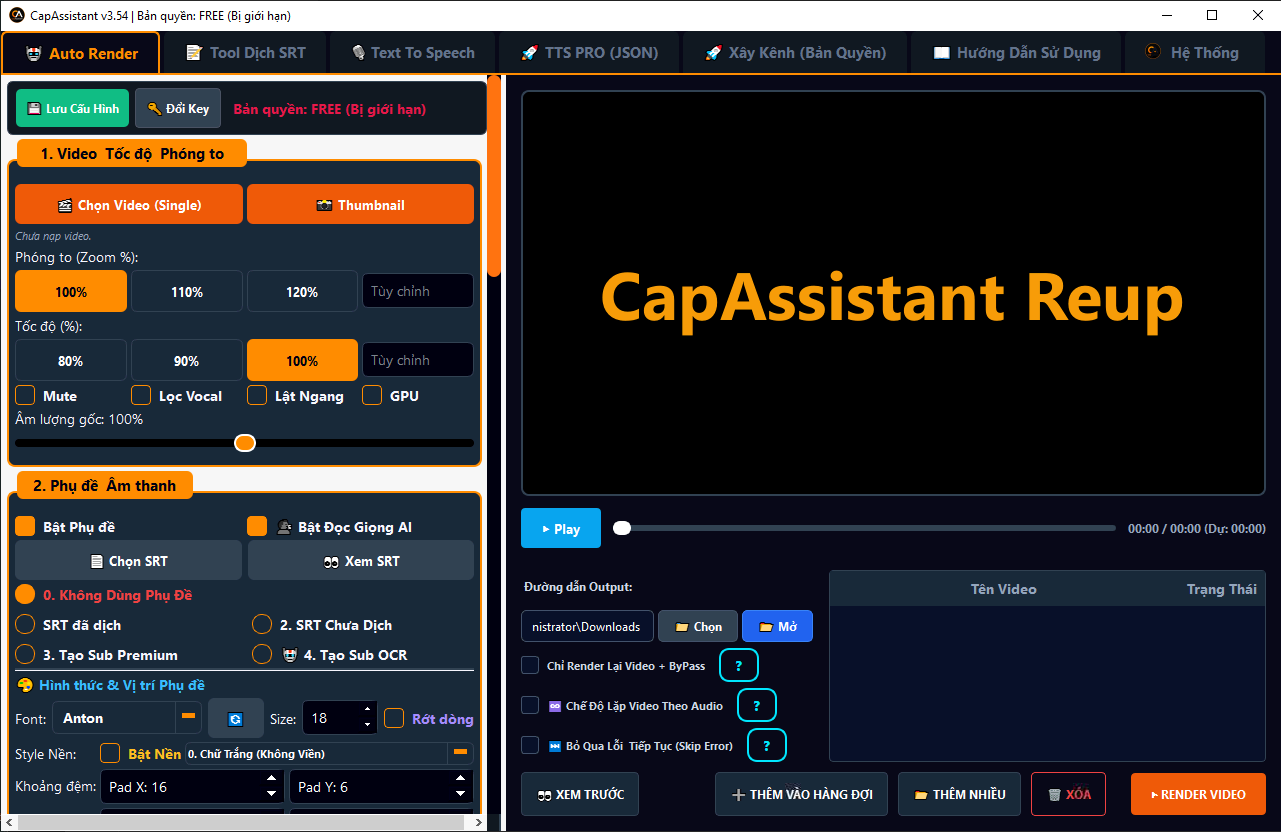Screen dimensions: 1281x832
Task: Click the font refresh icon button
Action: [235, 718]
